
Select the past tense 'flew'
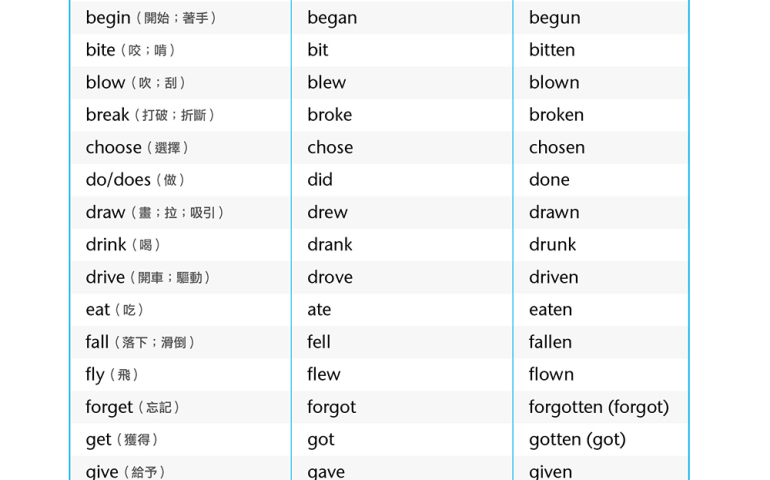coord(323,375)
